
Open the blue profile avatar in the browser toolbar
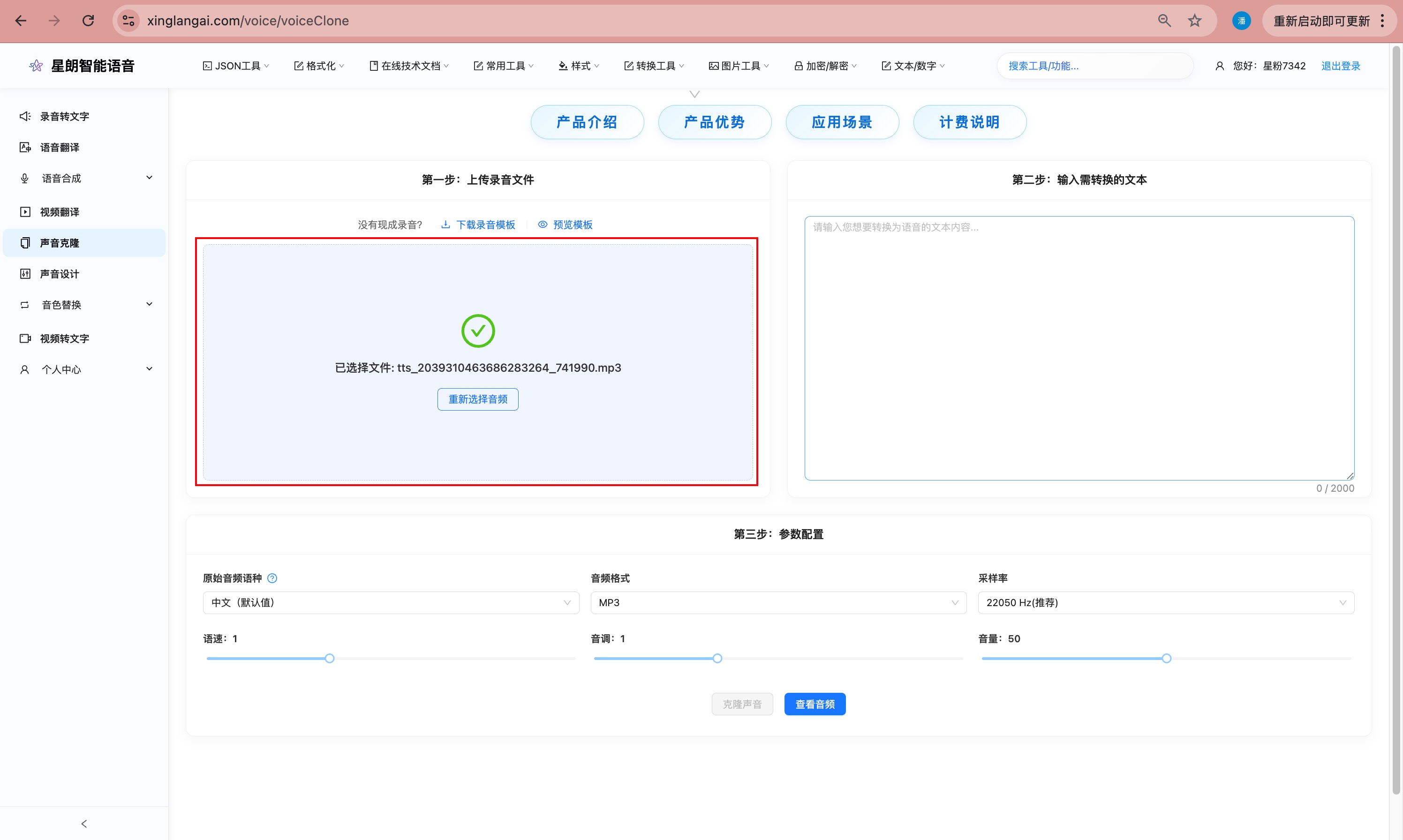point(1241,21)
